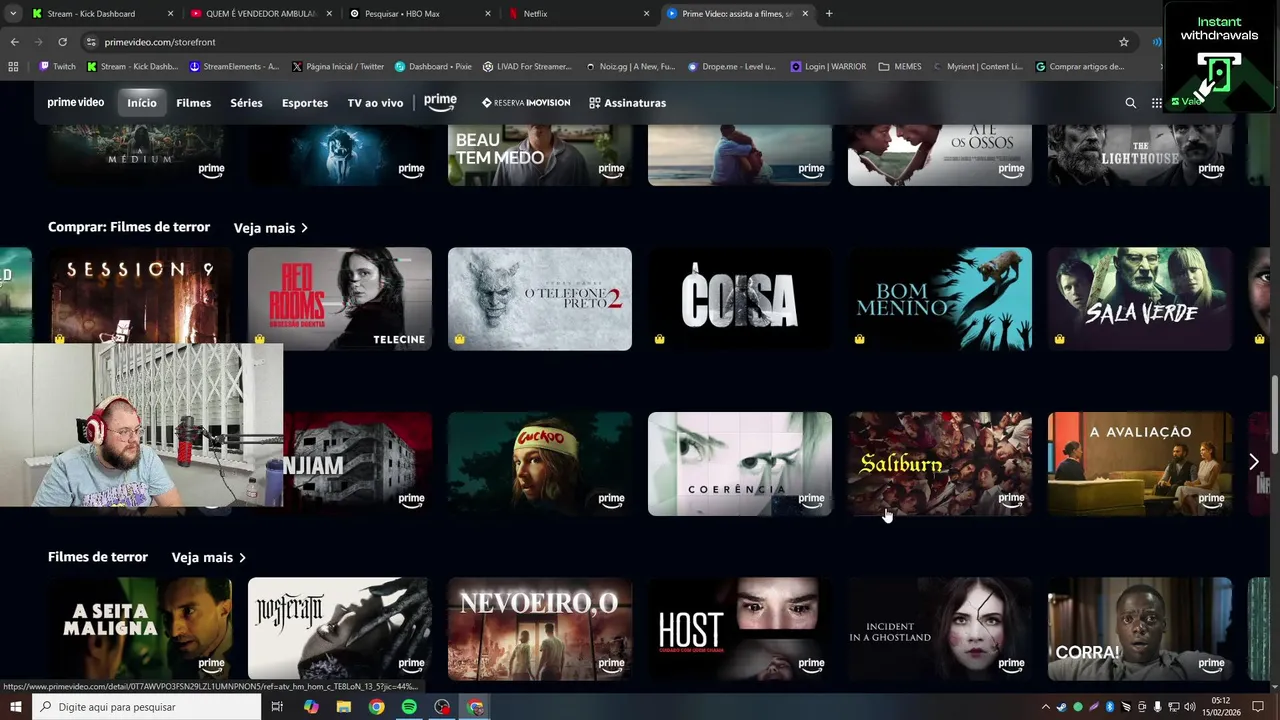The height and width of the screenshot is (720, 1280).
Task: Open Reserva Imovision channel
Action: click(526, 103)
